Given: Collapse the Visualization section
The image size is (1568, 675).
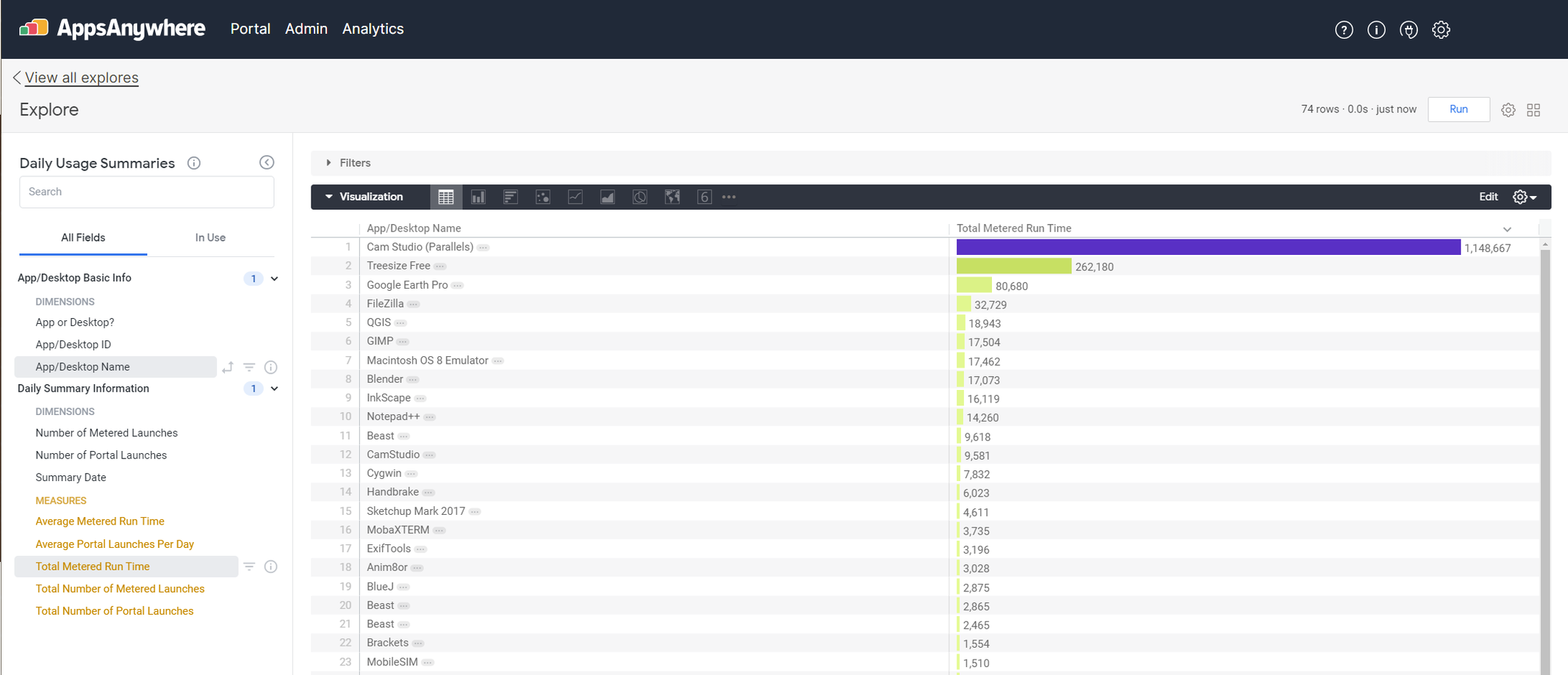Looking at the screenshot, I should (x=364, y=197).
